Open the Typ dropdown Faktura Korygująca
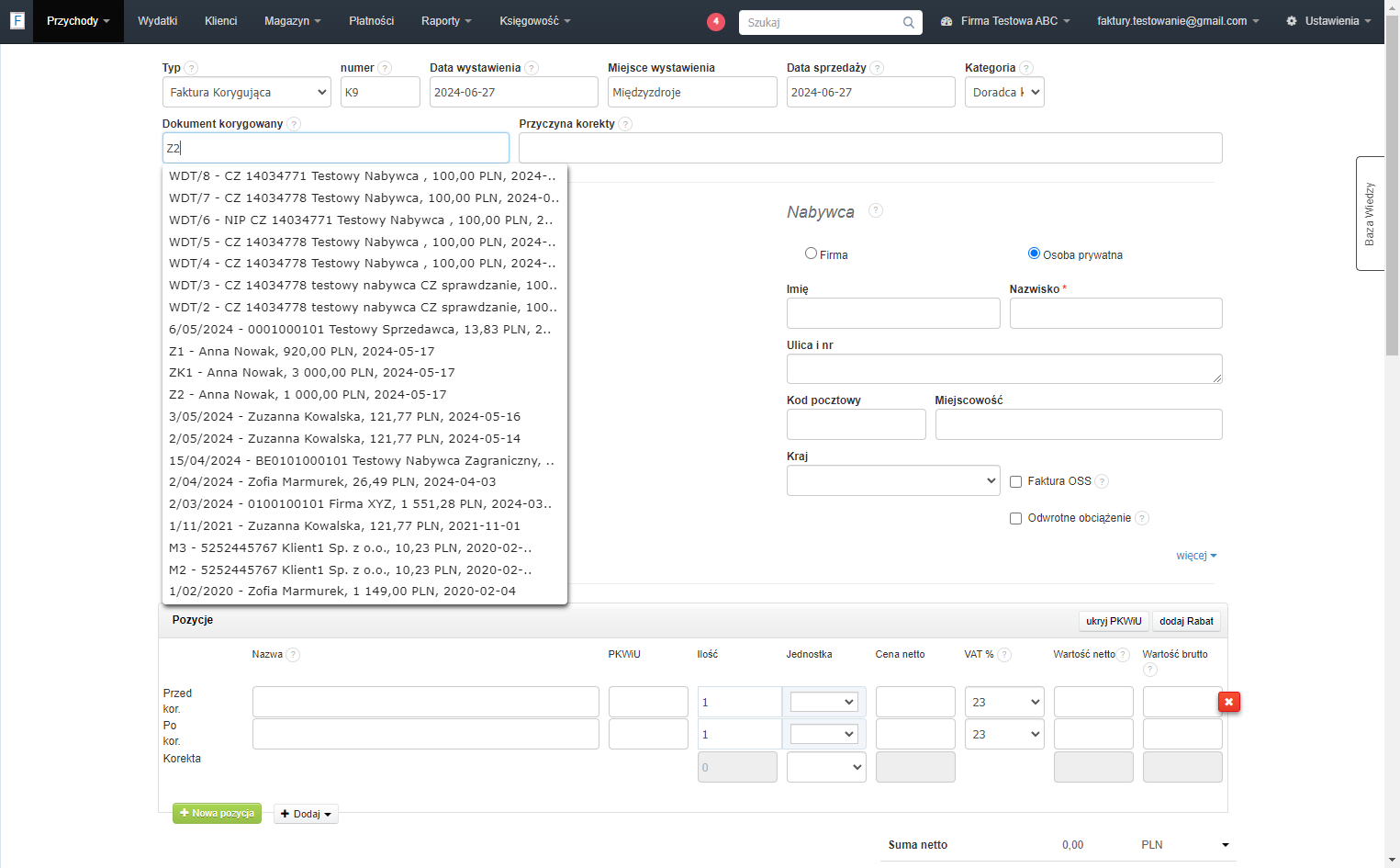The width and height of the screenshot is (1400, 868). (247, 92)
